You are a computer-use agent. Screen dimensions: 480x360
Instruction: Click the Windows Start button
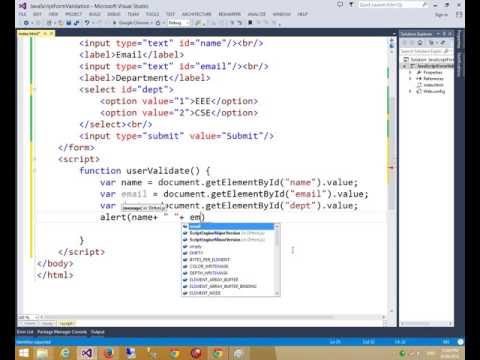24,353
